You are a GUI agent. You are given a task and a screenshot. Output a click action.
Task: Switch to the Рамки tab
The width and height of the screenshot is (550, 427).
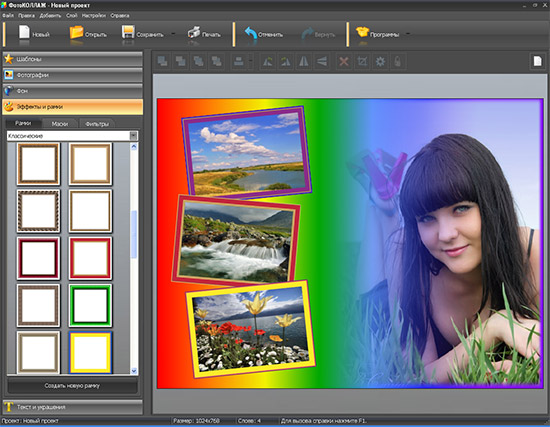23,123
